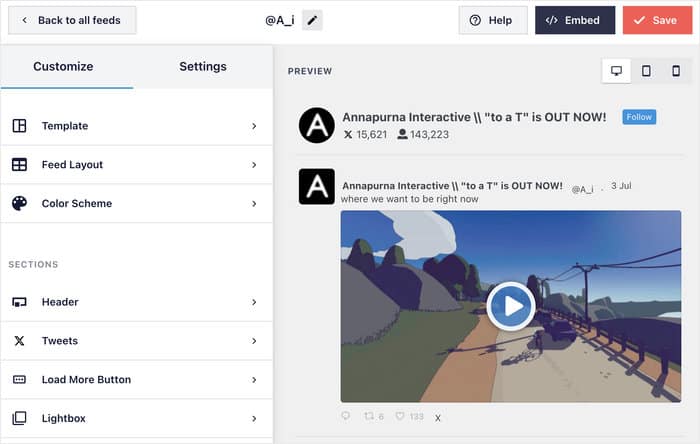
Task: Click the pencil edit icon beside @A_i
Action: tap(312, 20)
